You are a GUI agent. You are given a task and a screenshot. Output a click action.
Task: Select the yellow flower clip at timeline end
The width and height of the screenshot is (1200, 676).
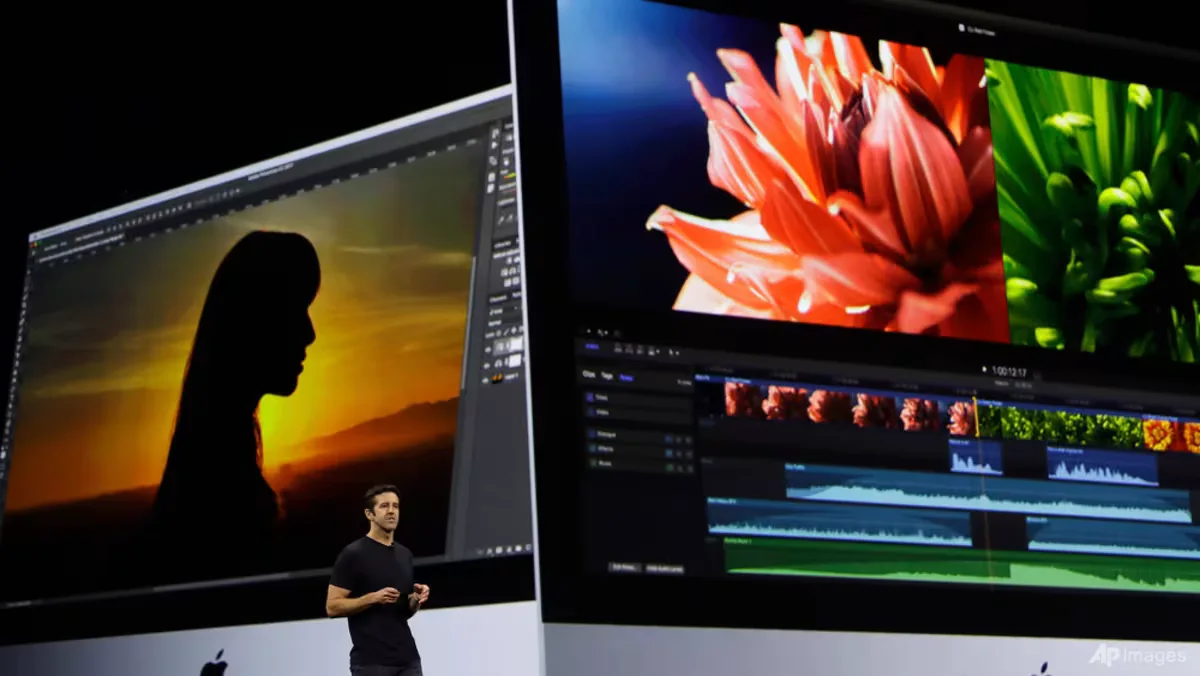point(1172,434)
